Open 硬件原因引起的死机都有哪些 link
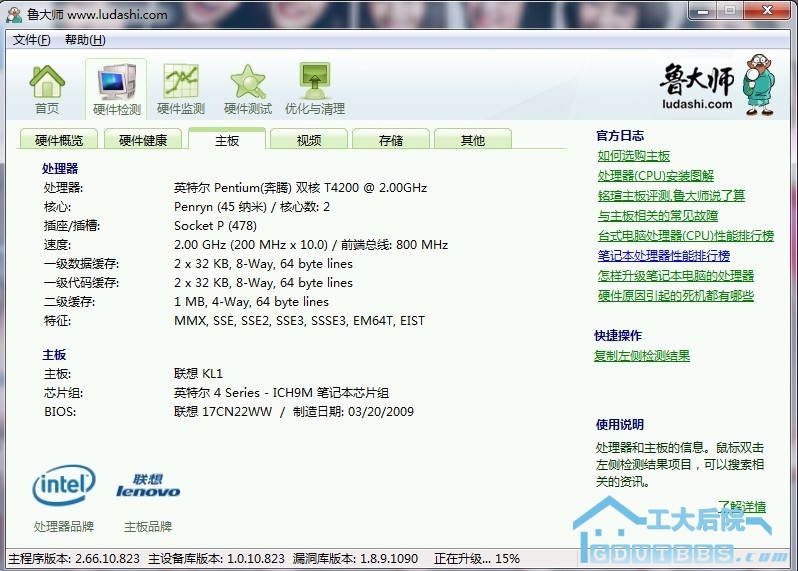 (676, 296)
